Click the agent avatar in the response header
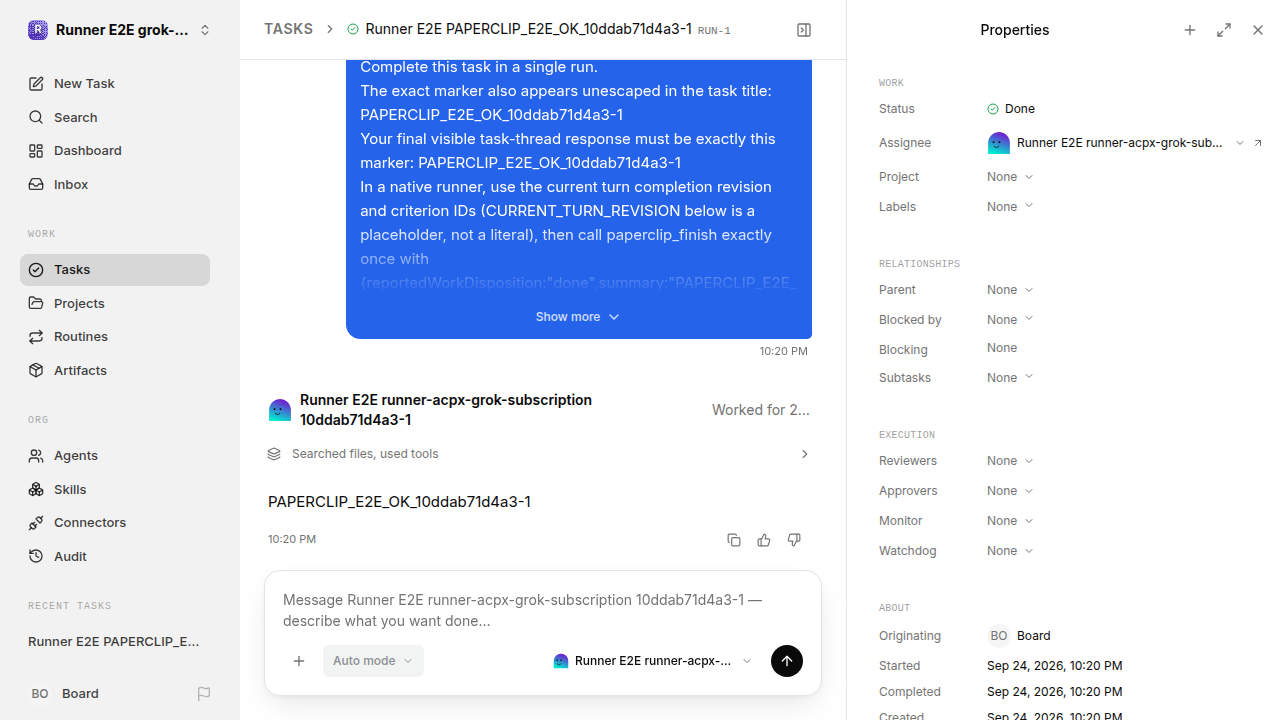Screen dimensions: 1280x720 coord(280,410)
